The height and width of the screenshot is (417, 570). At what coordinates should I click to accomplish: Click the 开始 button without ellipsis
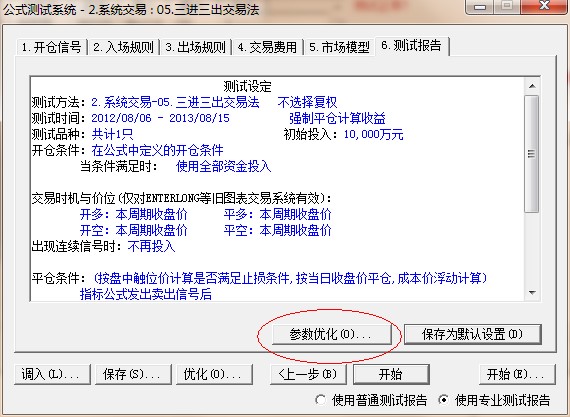coord(391,374)
